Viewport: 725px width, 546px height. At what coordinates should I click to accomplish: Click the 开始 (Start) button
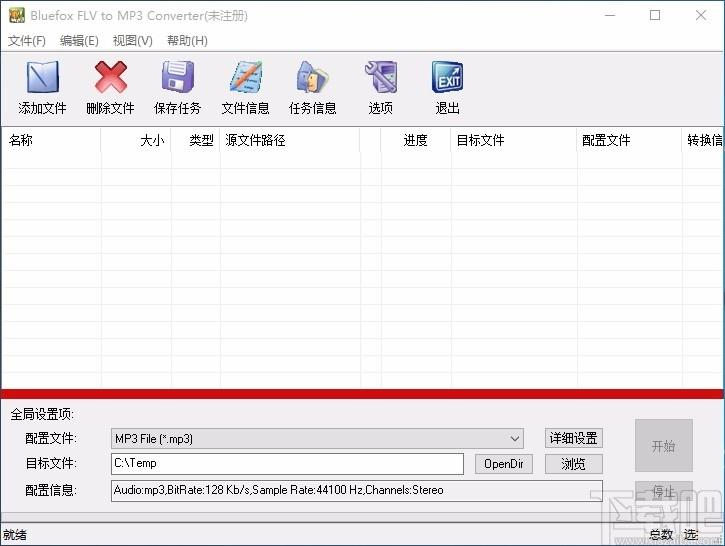click(664, 446)
